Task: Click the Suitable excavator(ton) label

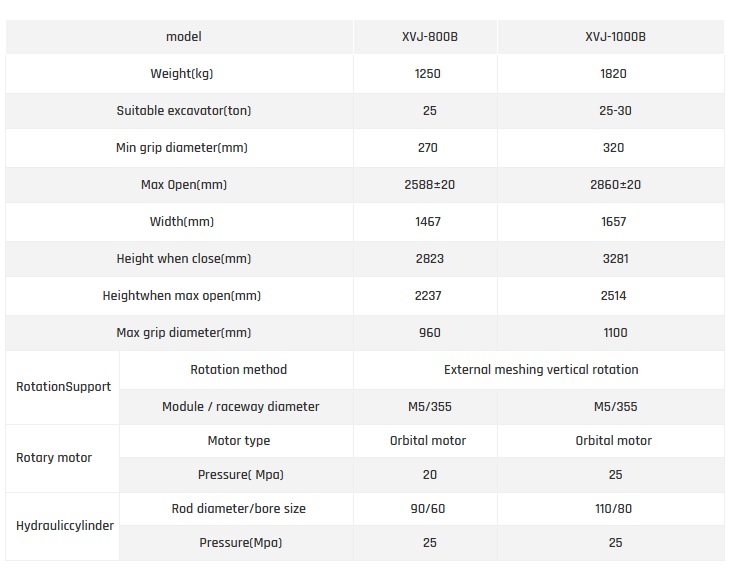Action: tap(181, 111)
